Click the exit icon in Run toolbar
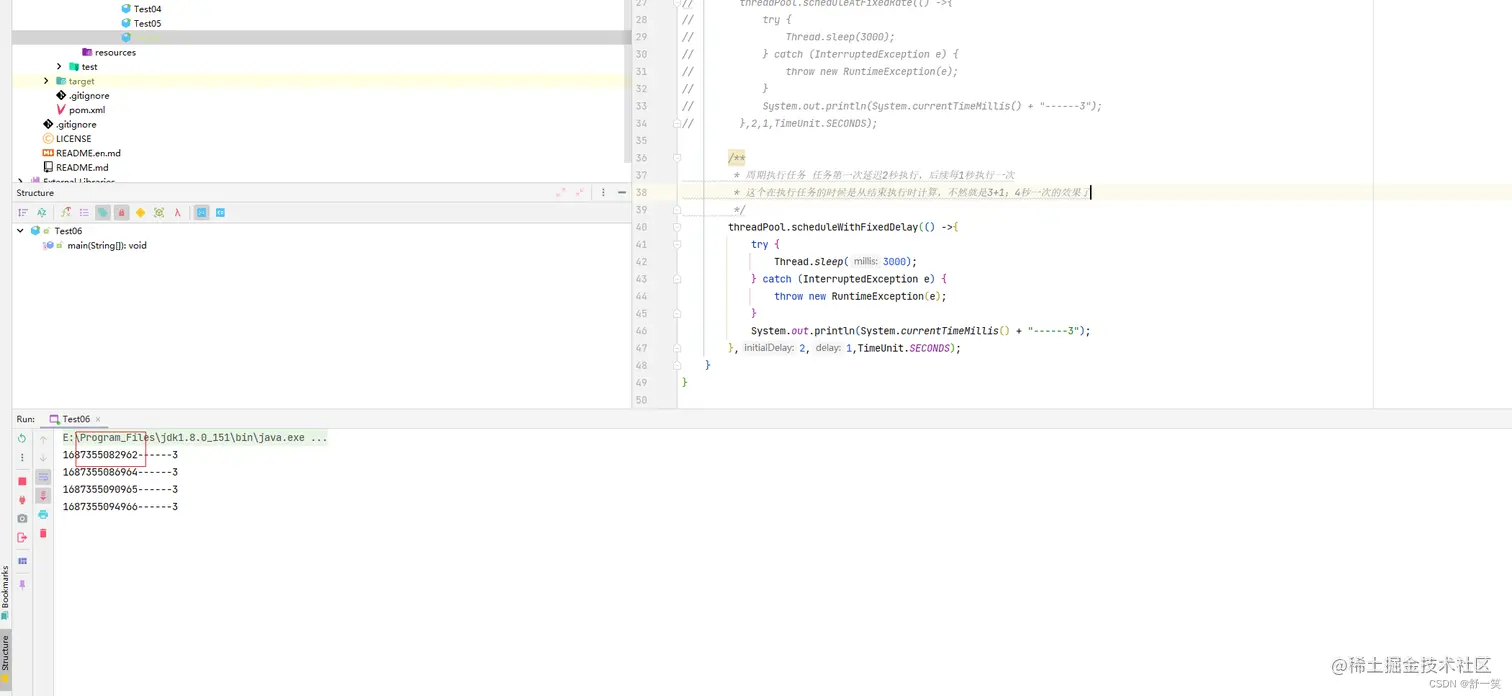 click(x=22, y=537)
